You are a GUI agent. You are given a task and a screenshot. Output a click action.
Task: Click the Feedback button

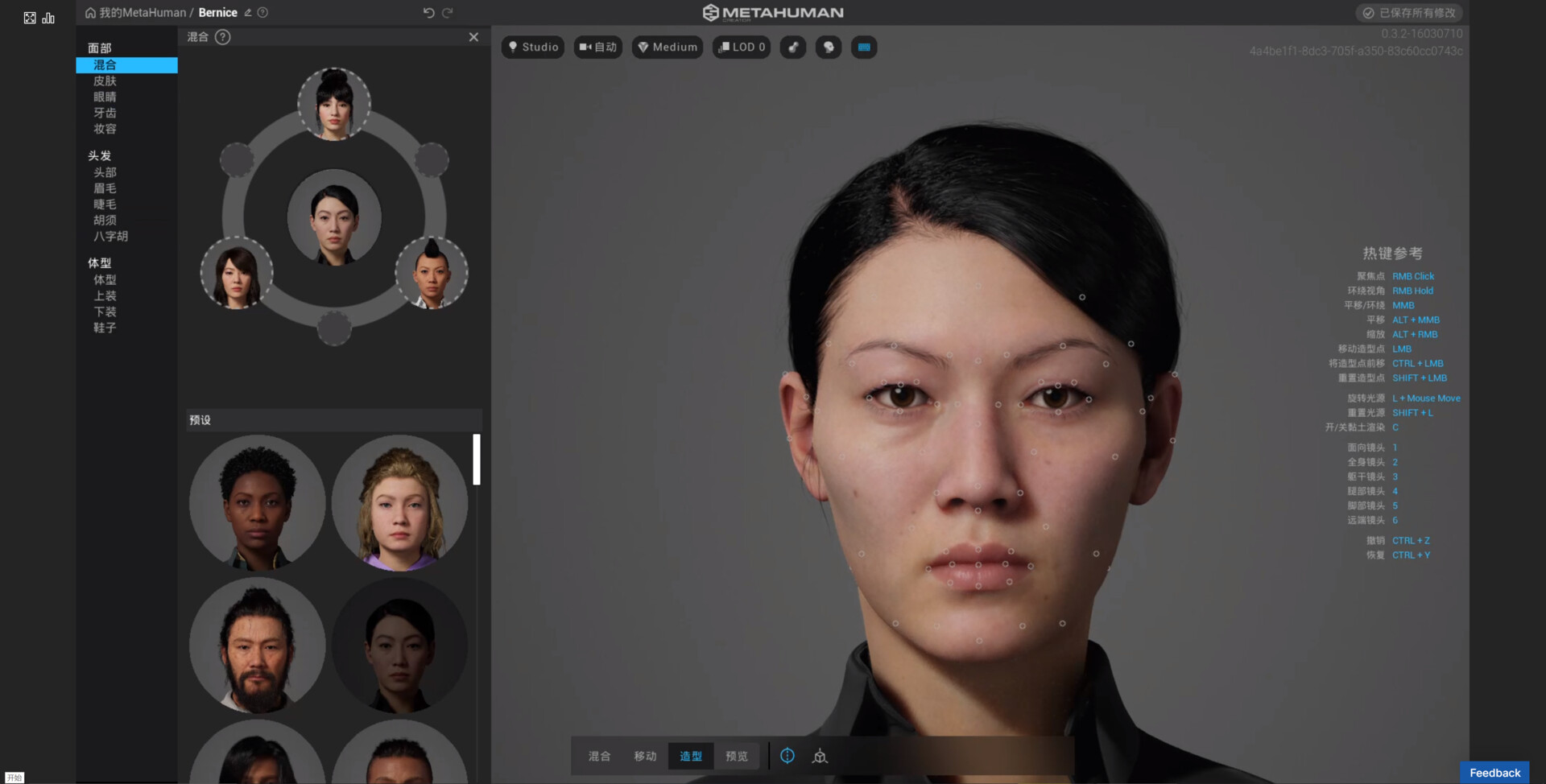(x=1494, y=771)
